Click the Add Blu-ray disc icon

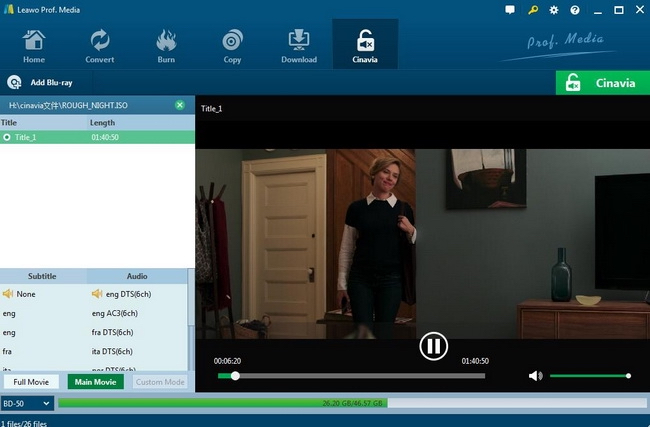tap(14, 82)
